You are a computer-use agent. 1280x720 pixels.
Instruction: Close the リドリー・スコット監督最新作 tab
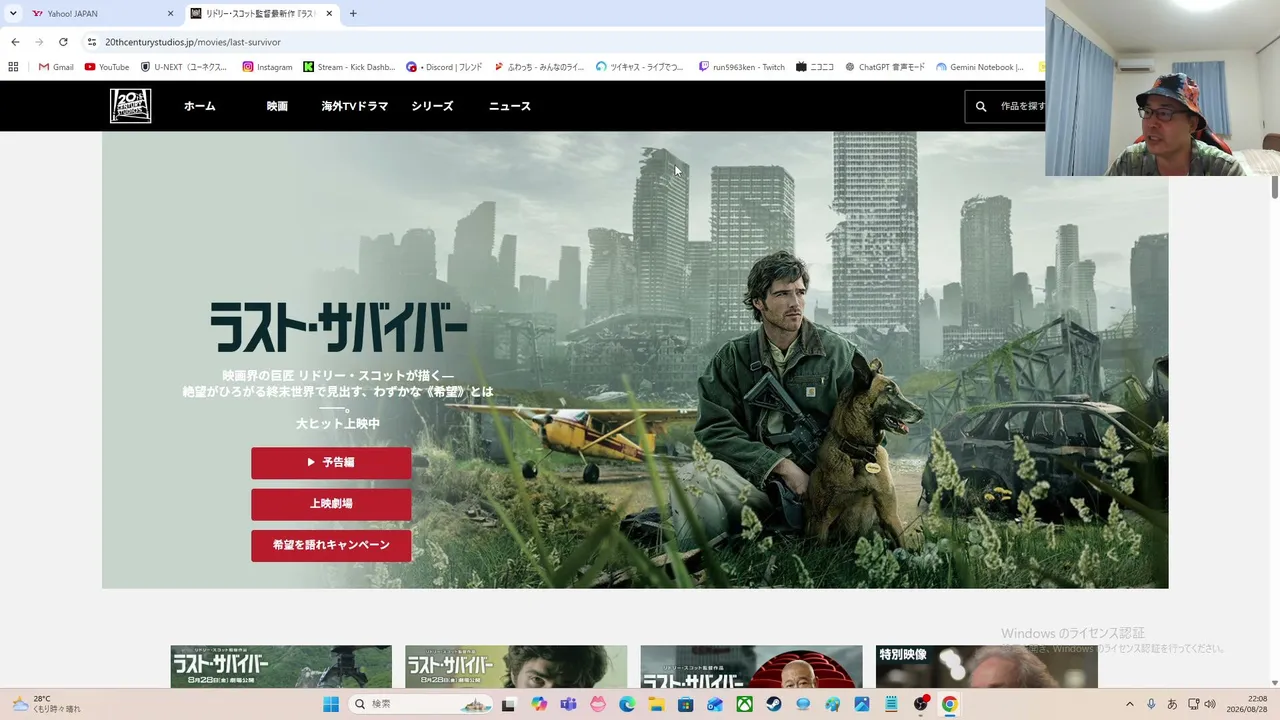[x=329, y=14]
